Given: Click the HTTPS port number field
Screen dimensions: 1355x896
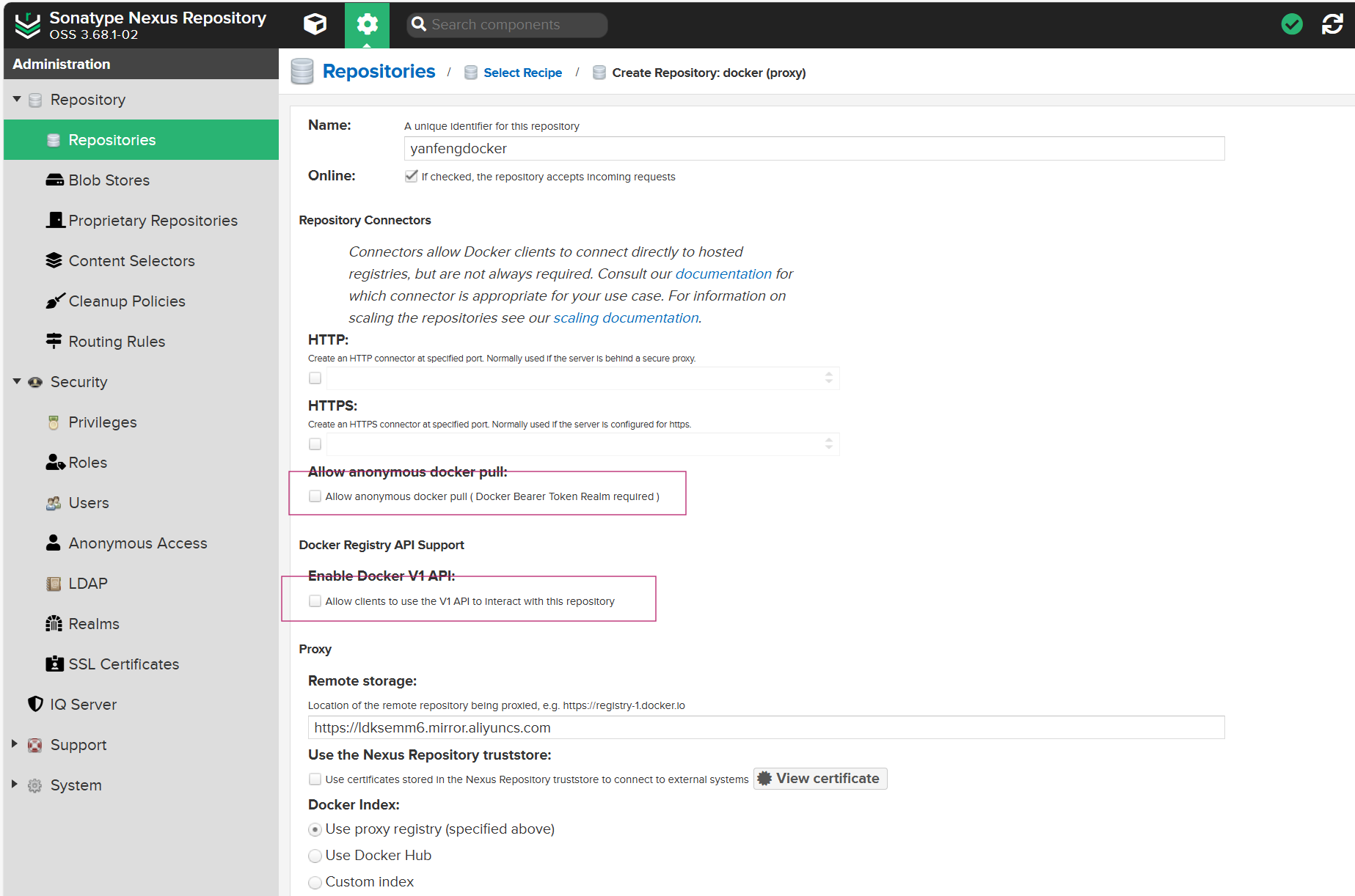Looking at the screenshot, I should [574, 444].
